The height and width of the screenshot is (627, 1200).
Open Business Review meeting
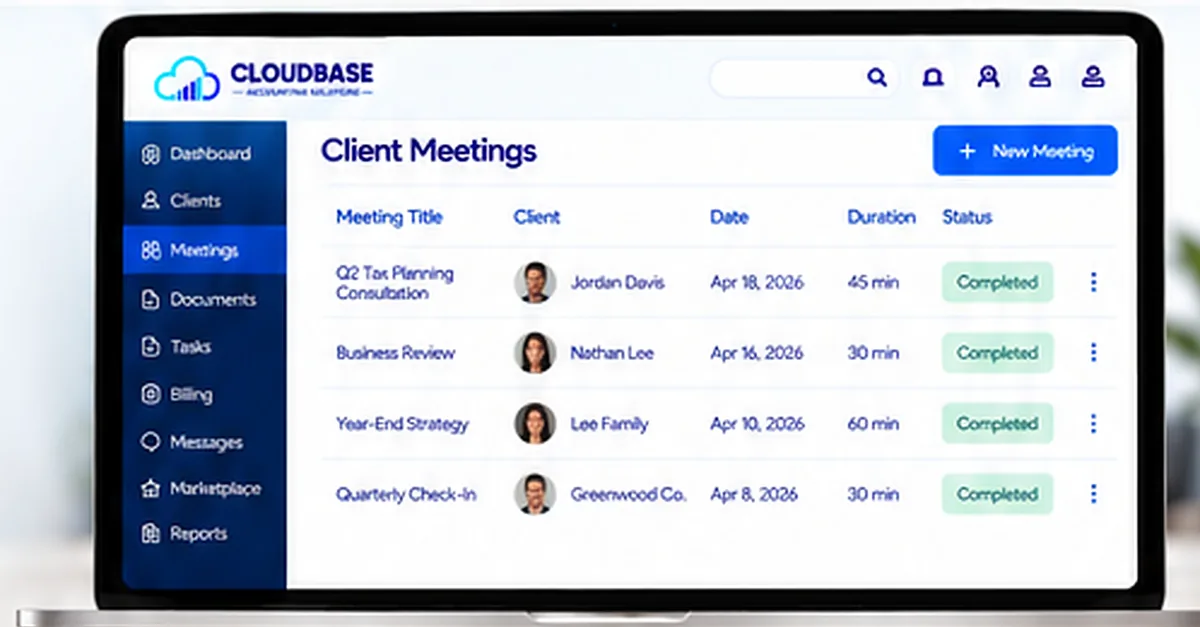pyautogui.click(x=395, y=352)
